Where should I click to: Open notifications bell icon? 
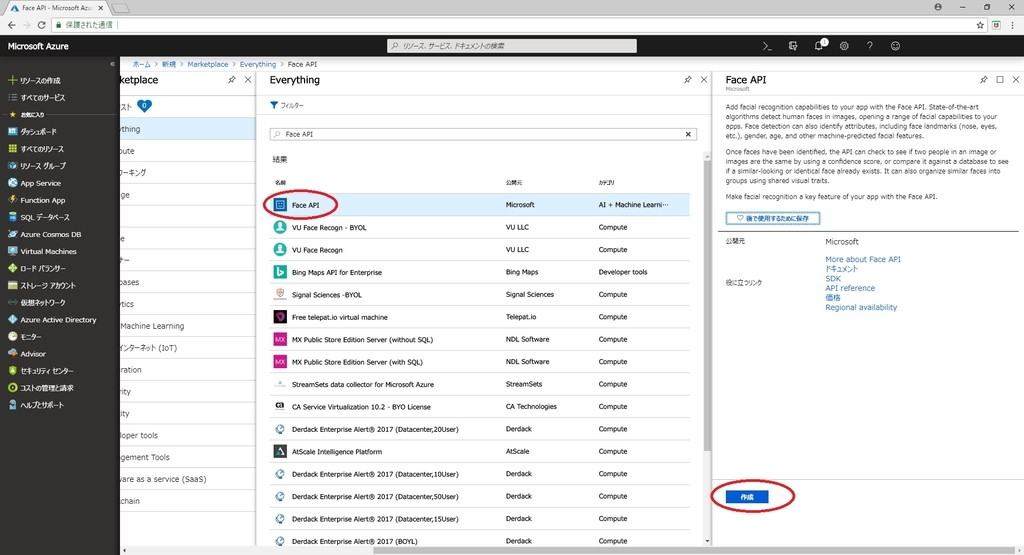(x=819, y=46)
